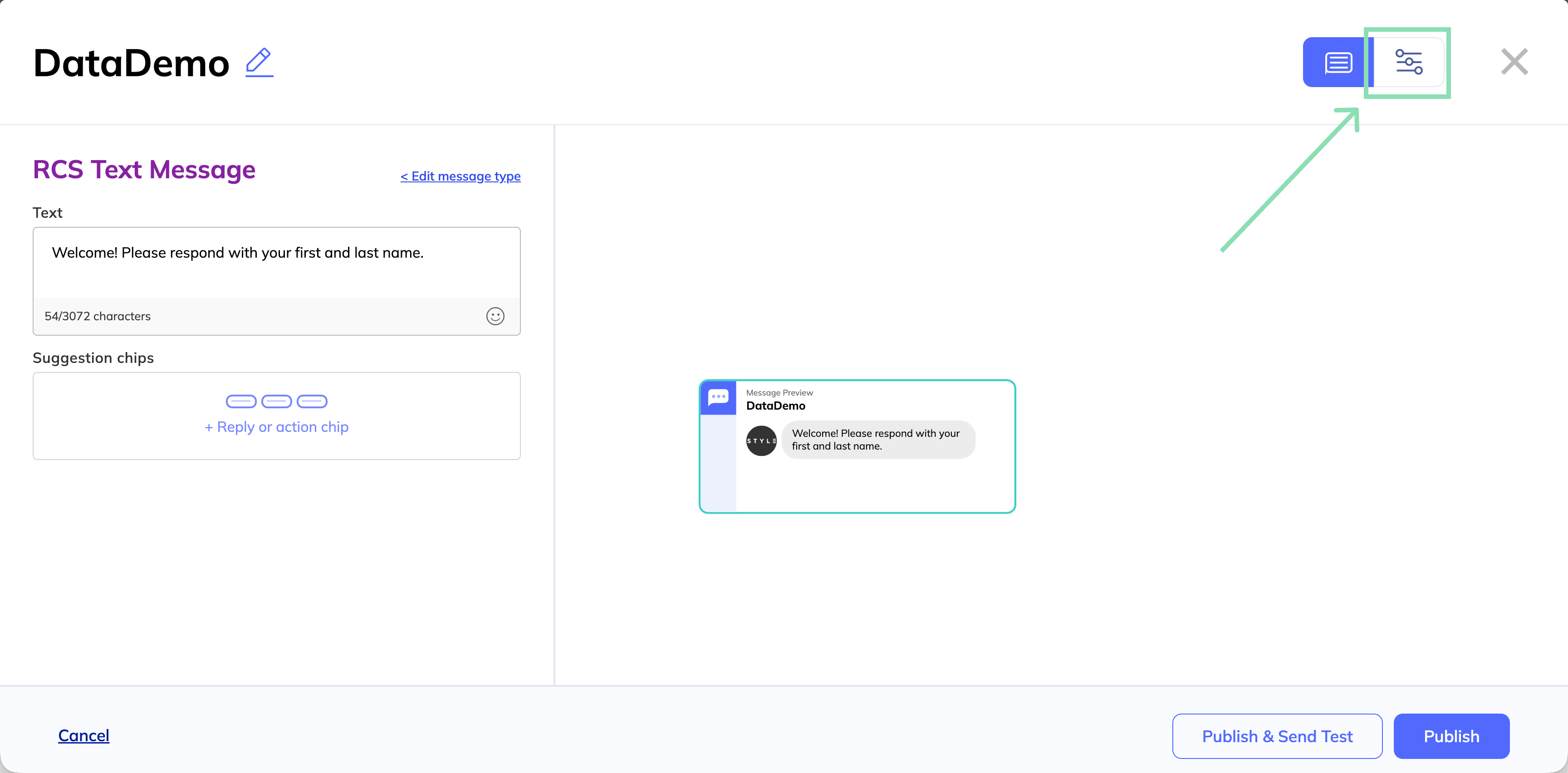Screen dimensions: 1568x773
Task: Click the suggestion chips pill icons
Action: click(x=276, y=402)
